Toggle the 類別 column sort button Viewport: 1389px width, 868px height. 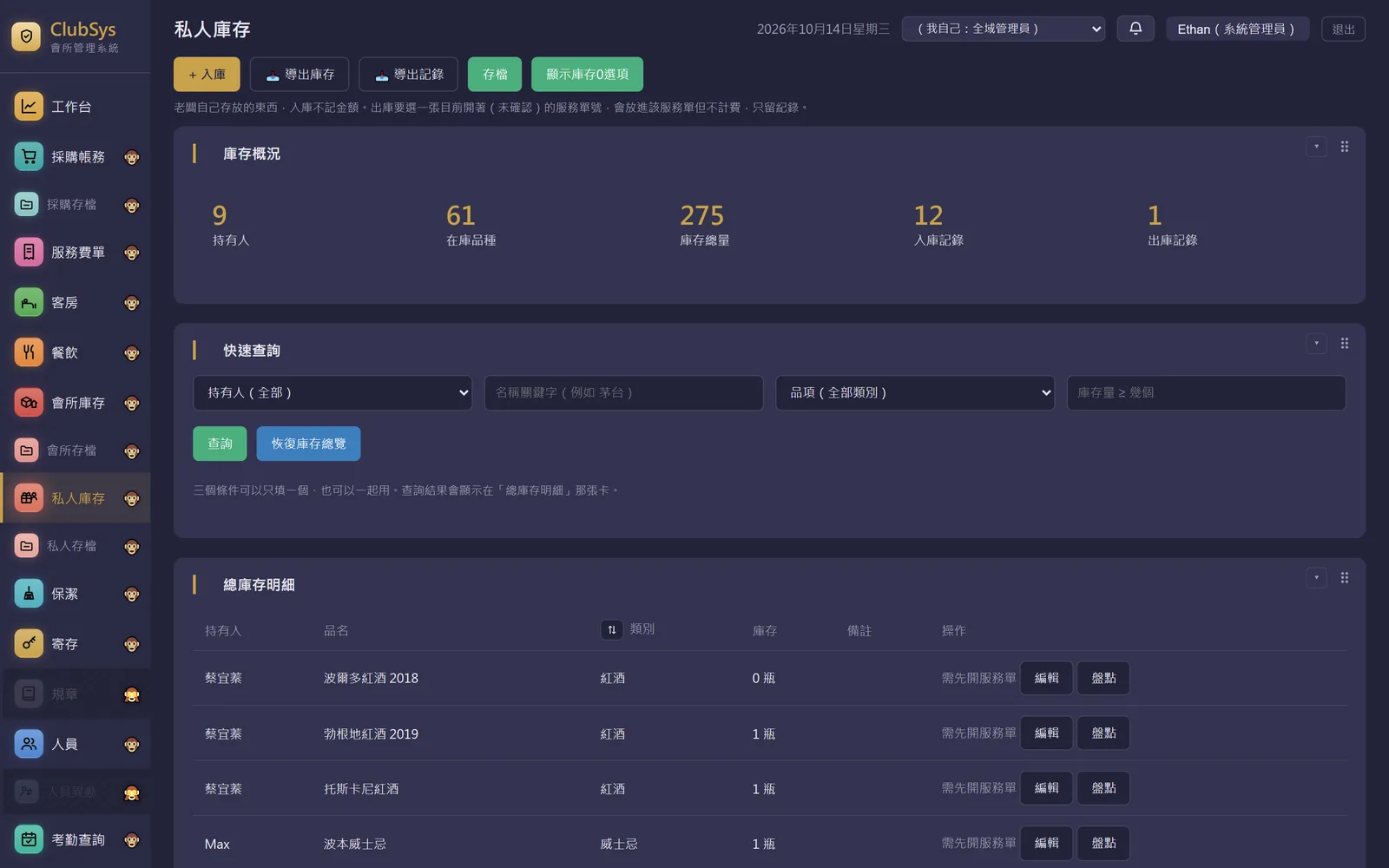612,629
